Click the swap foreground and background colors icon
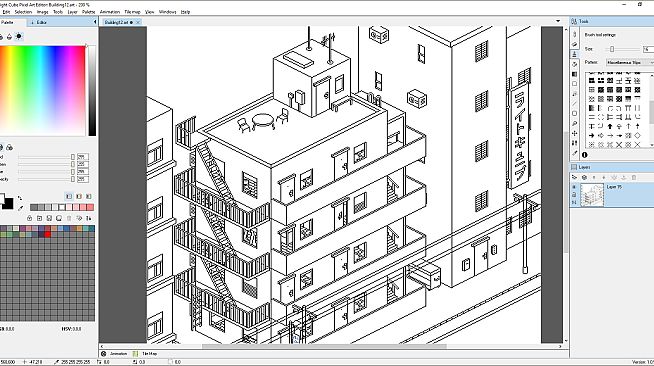 (20, 198)
